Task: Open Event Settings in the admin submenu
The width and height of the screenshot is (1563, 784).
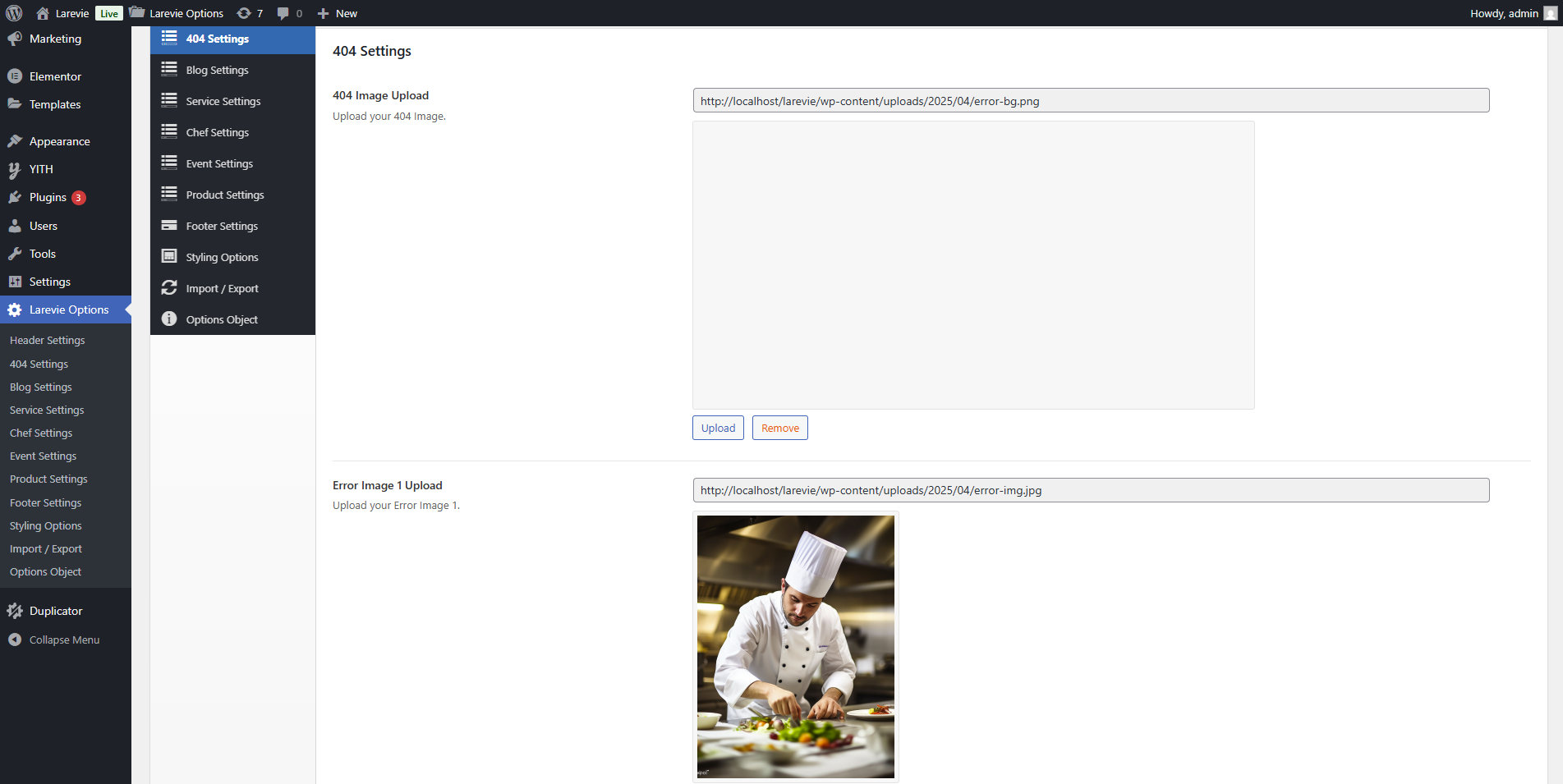Action: click(x=44, y=456)
